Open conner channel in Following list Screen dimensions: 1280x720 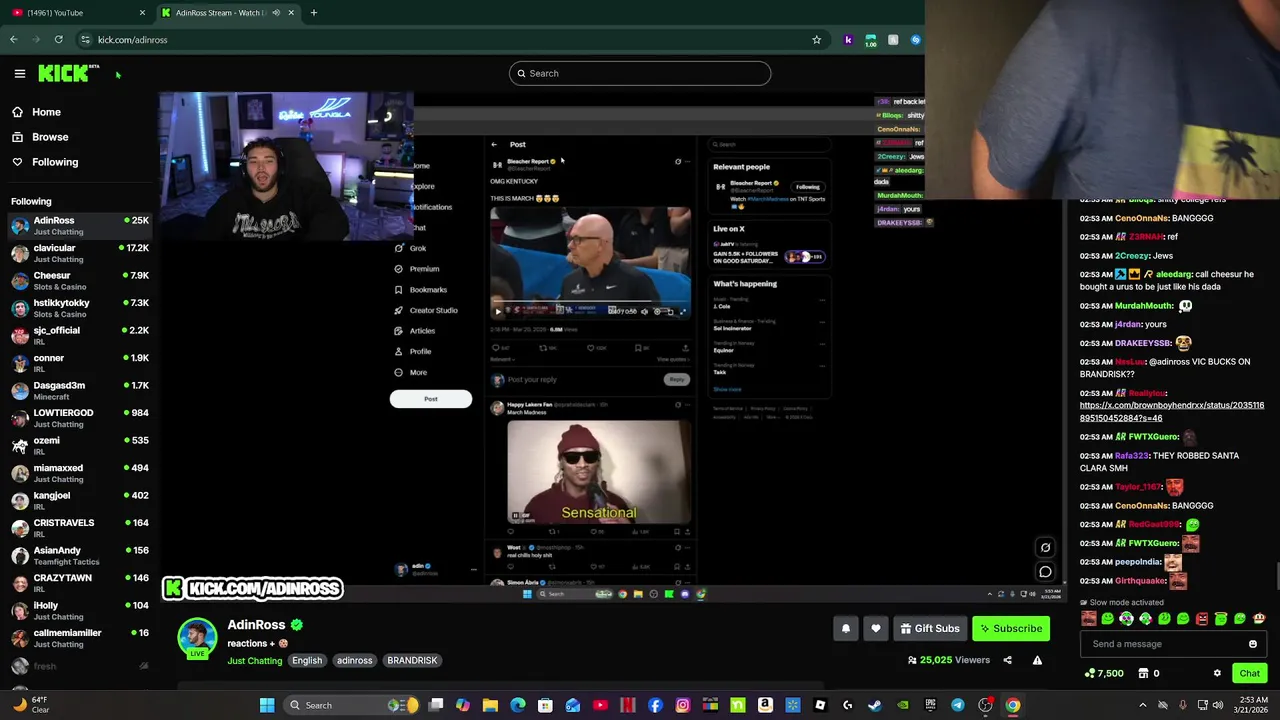[x=80, y=363]
